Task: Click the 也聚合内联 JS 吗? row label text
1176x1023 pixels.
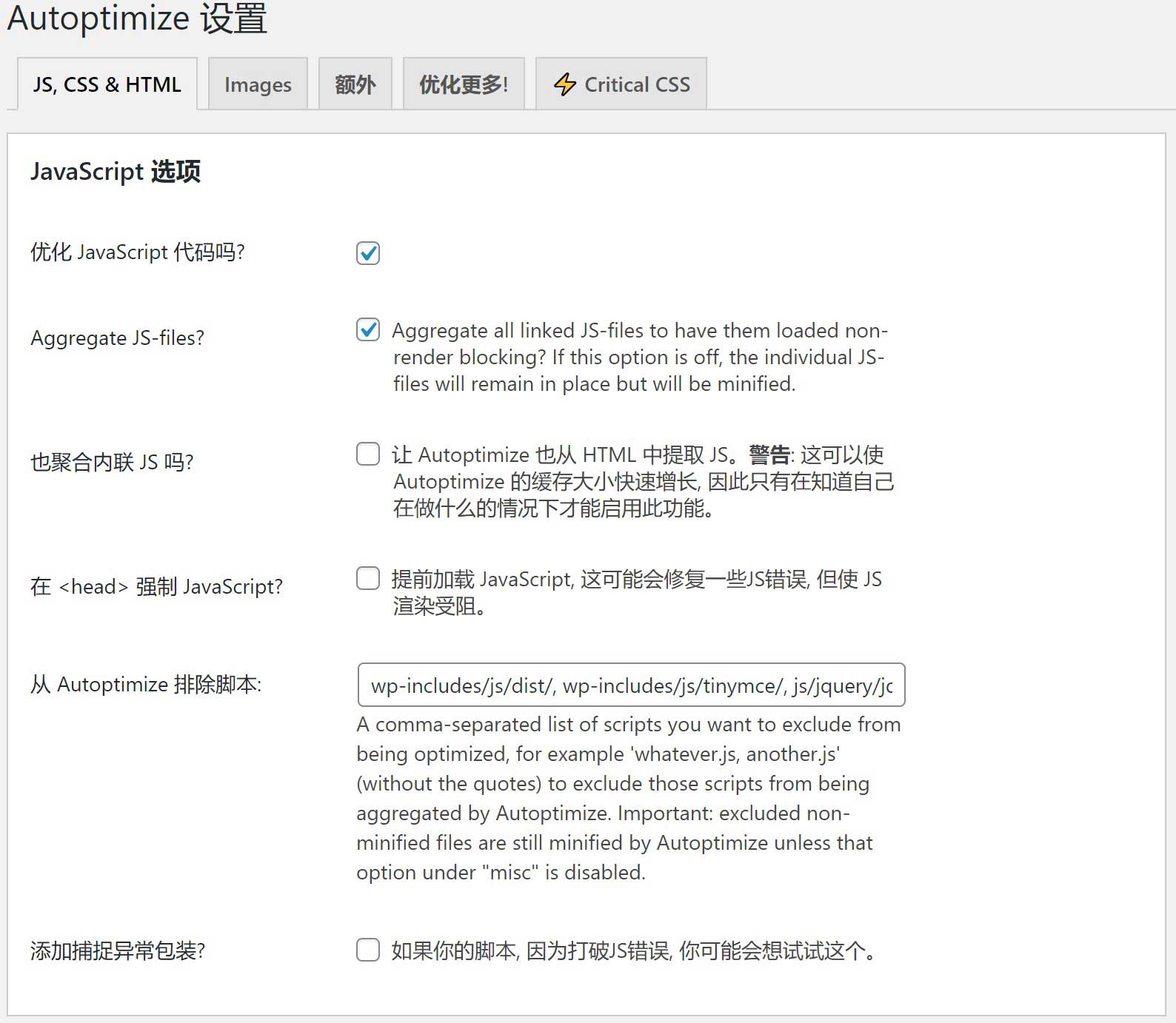Action: pyautogui.click(x=112, y=463)
